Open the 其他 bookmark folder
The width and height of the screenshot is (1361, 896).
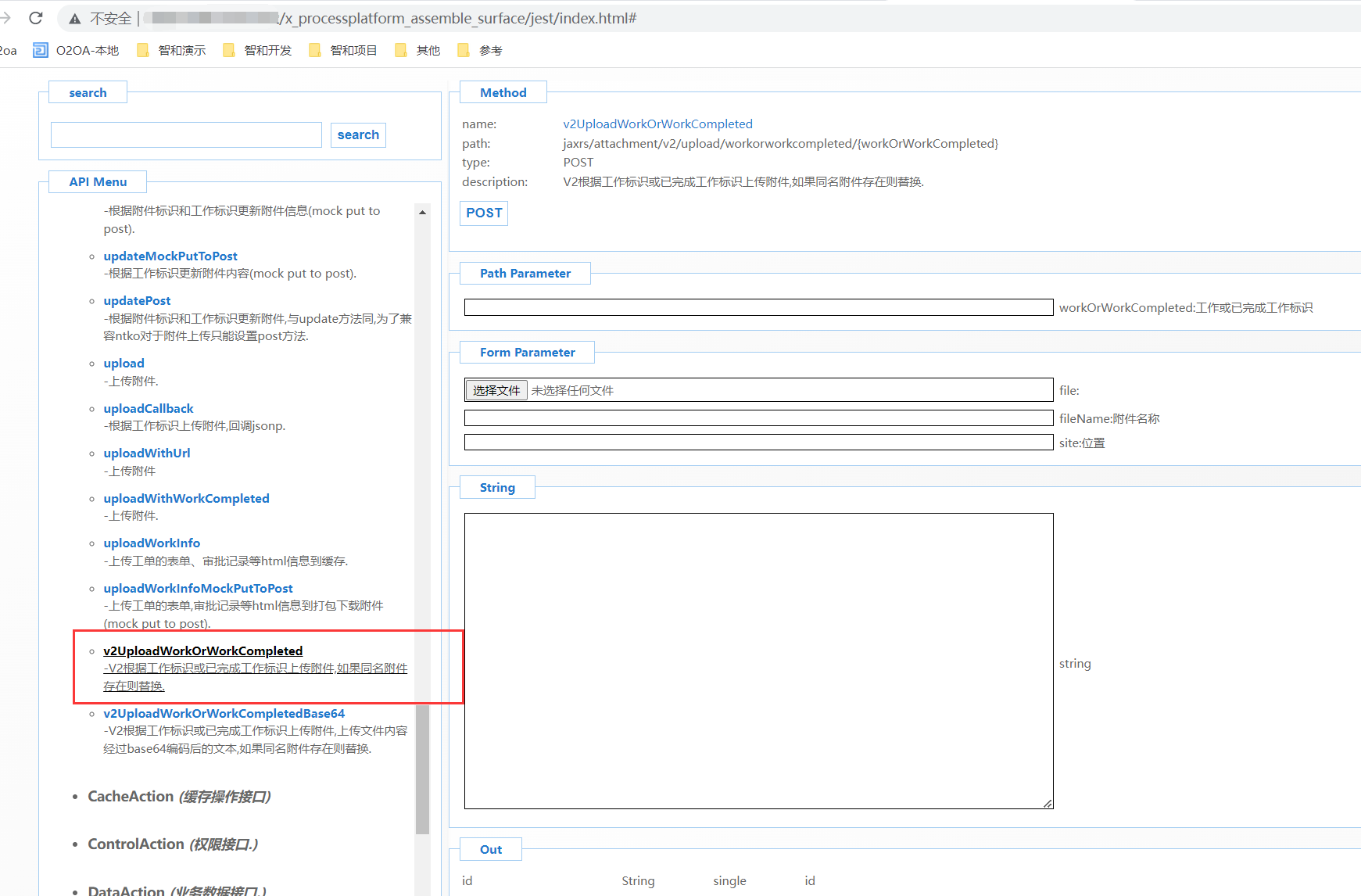tap(418, 51)
